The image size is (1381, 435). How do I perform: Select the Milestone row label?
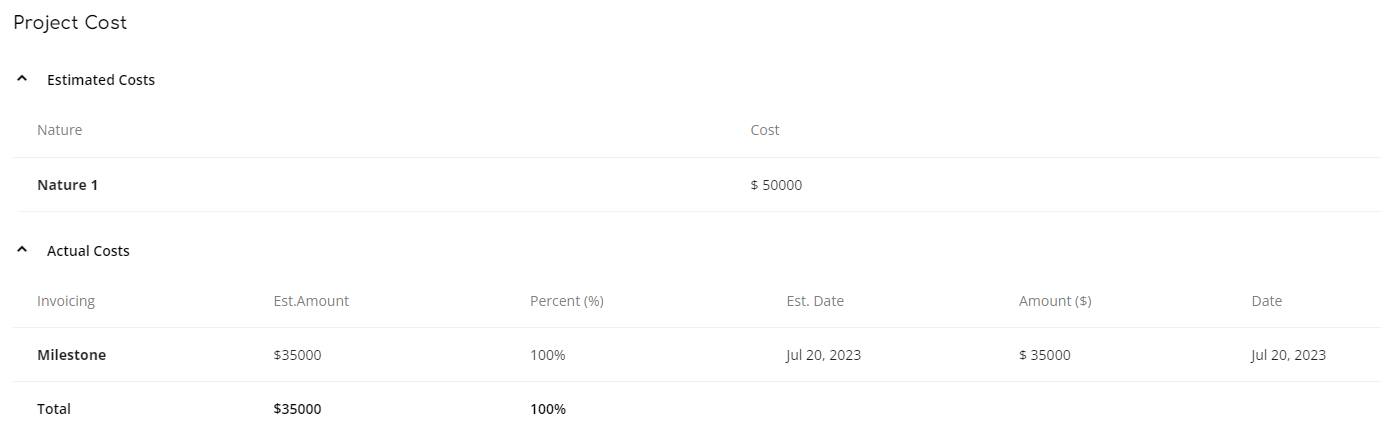click(71, 355)
